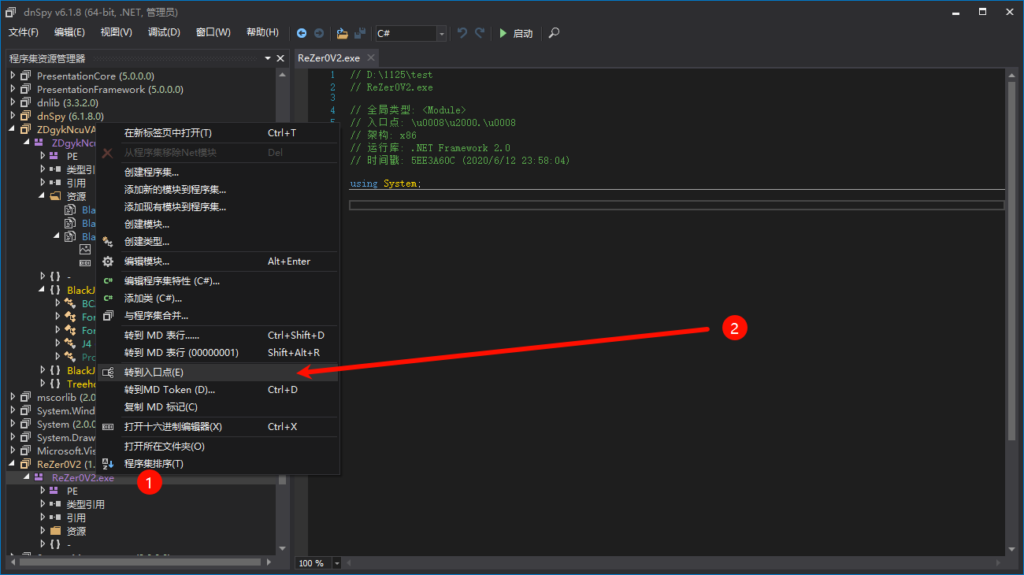Expand the dnSpy (6.1.8.0) node
Image resolution: width=1024 pixels, height=575 pixels.
tap(12, 116)
